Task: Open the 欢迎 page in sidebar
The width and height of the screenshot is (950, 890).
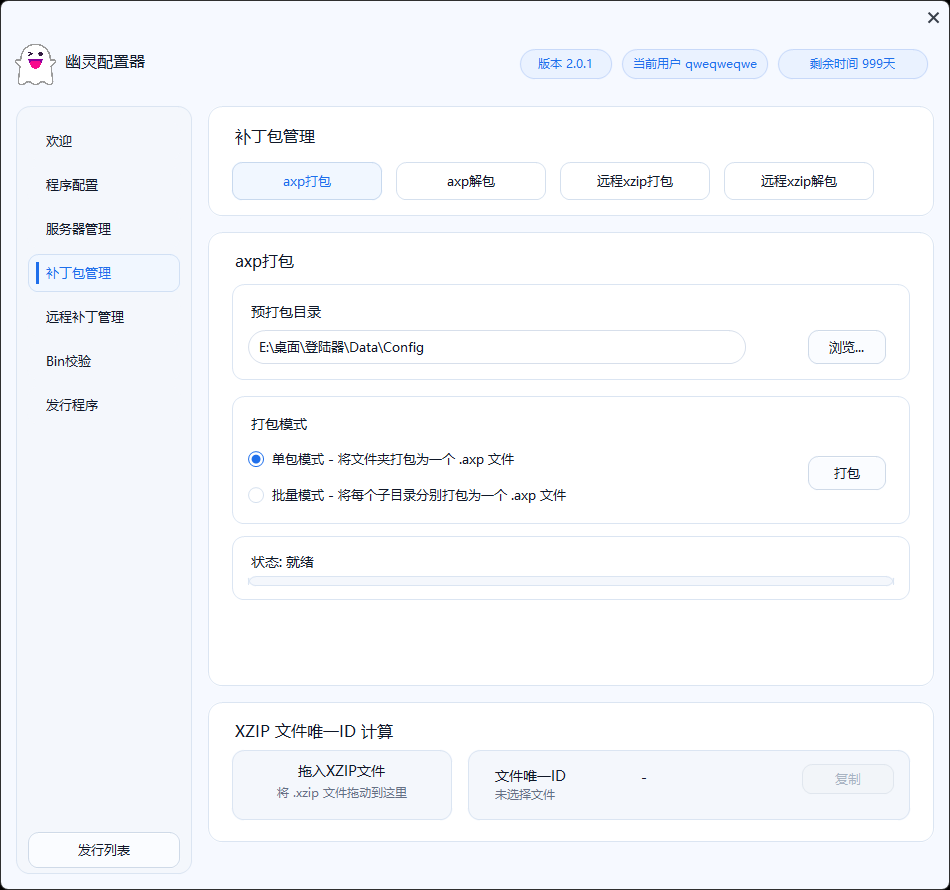Action: pos(104,141)
